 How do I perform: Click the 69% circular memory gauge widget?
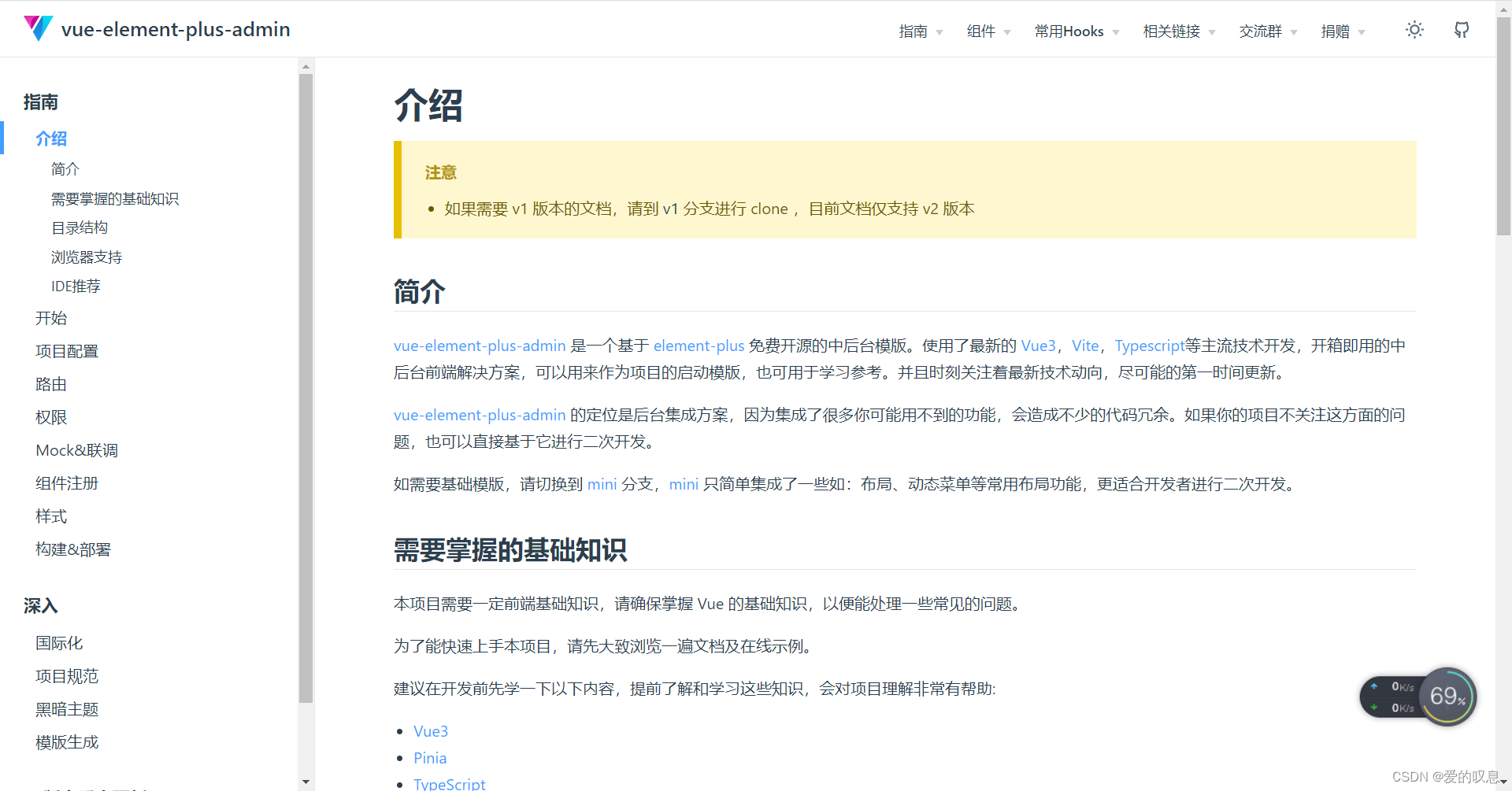(x=1446, y=697)
